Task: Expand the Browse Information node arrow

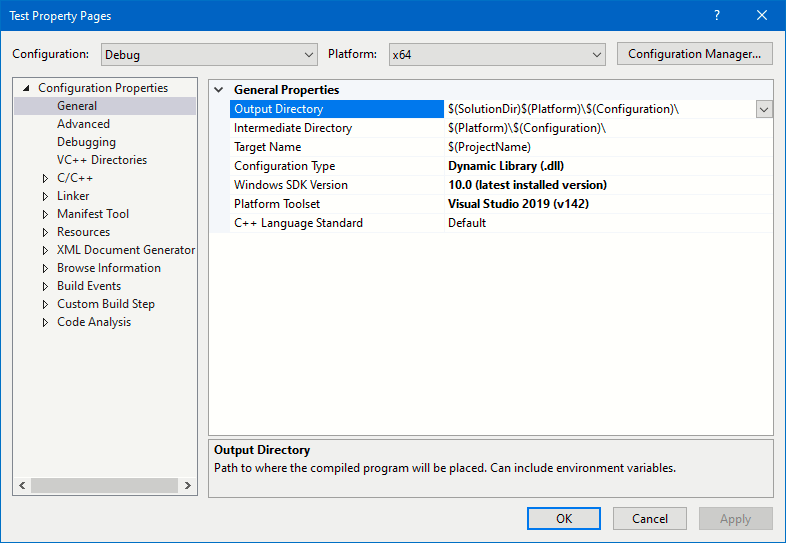Action: pos(45,268)
